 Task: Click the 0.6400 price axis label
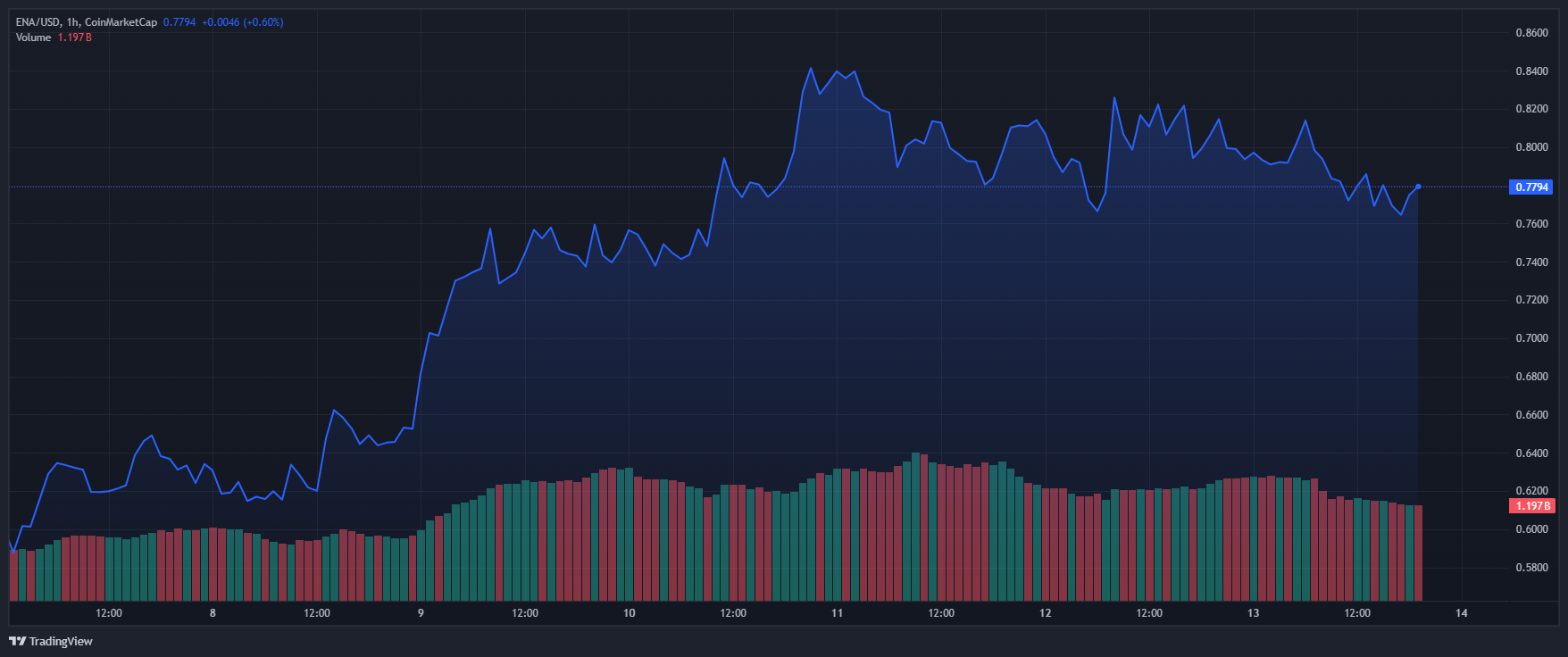point(1531,453)
